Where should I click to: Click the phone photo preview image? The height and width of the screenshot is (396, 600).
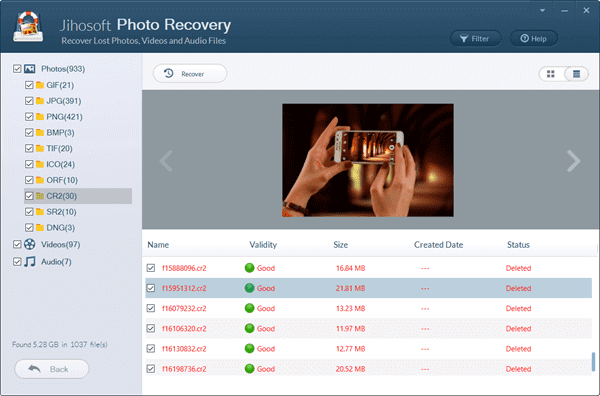368,160
